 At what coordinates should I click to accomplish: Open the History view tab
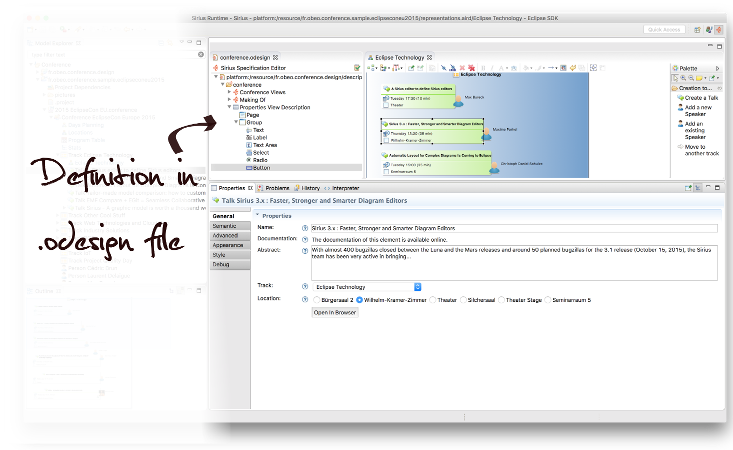point(307,188)
